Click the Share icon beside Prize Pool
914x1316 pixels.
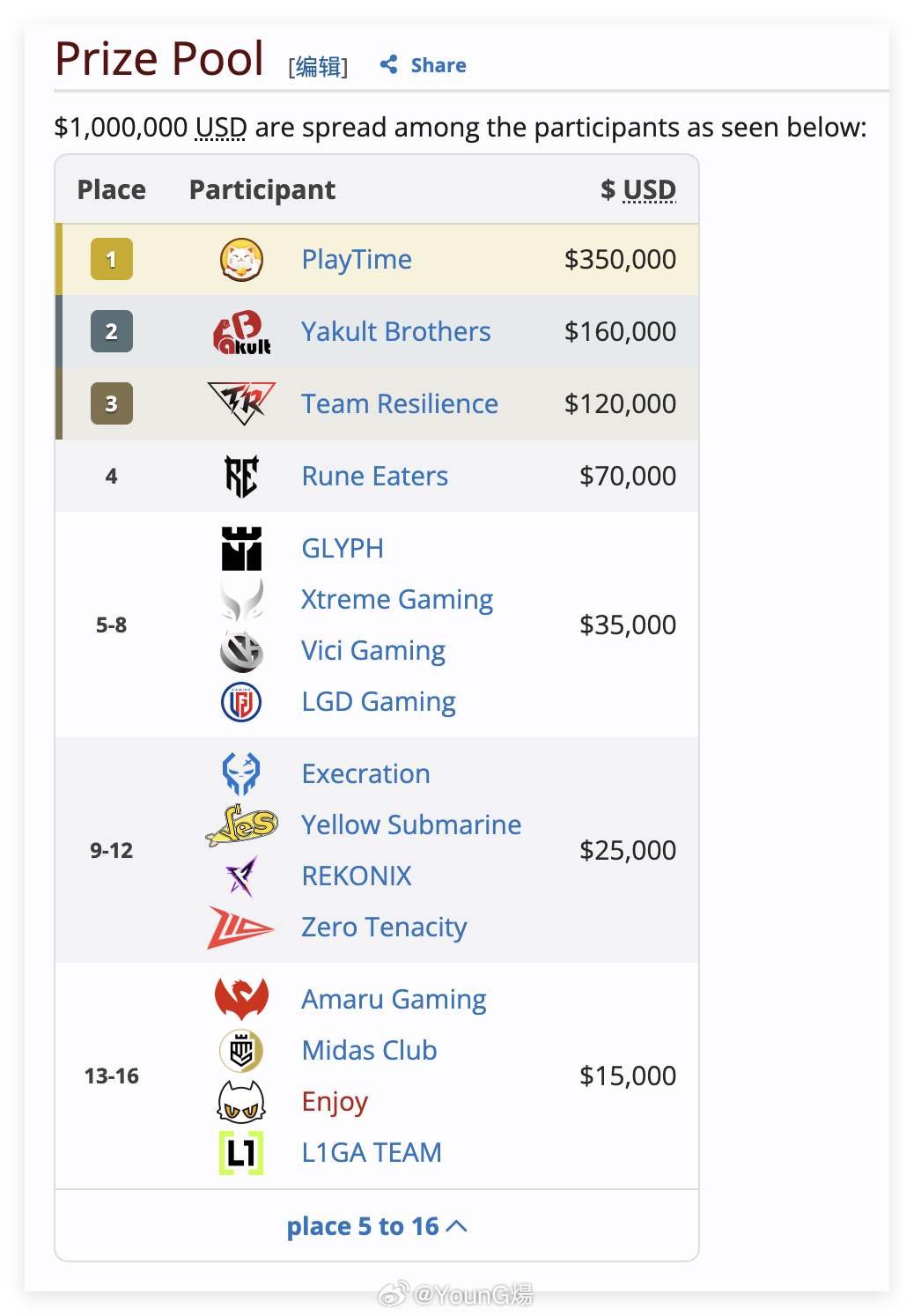click(x=388, y=64)
